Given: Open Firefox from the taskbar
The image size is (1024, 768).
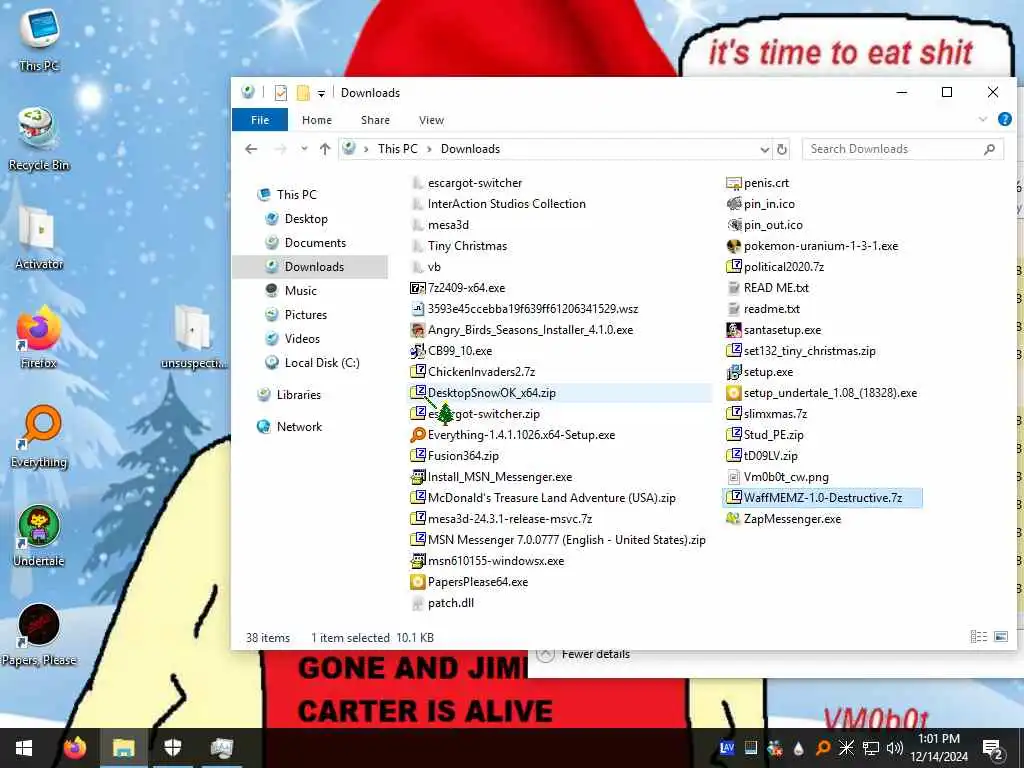Looking at the screenshot, I should [x=74, y=748].
